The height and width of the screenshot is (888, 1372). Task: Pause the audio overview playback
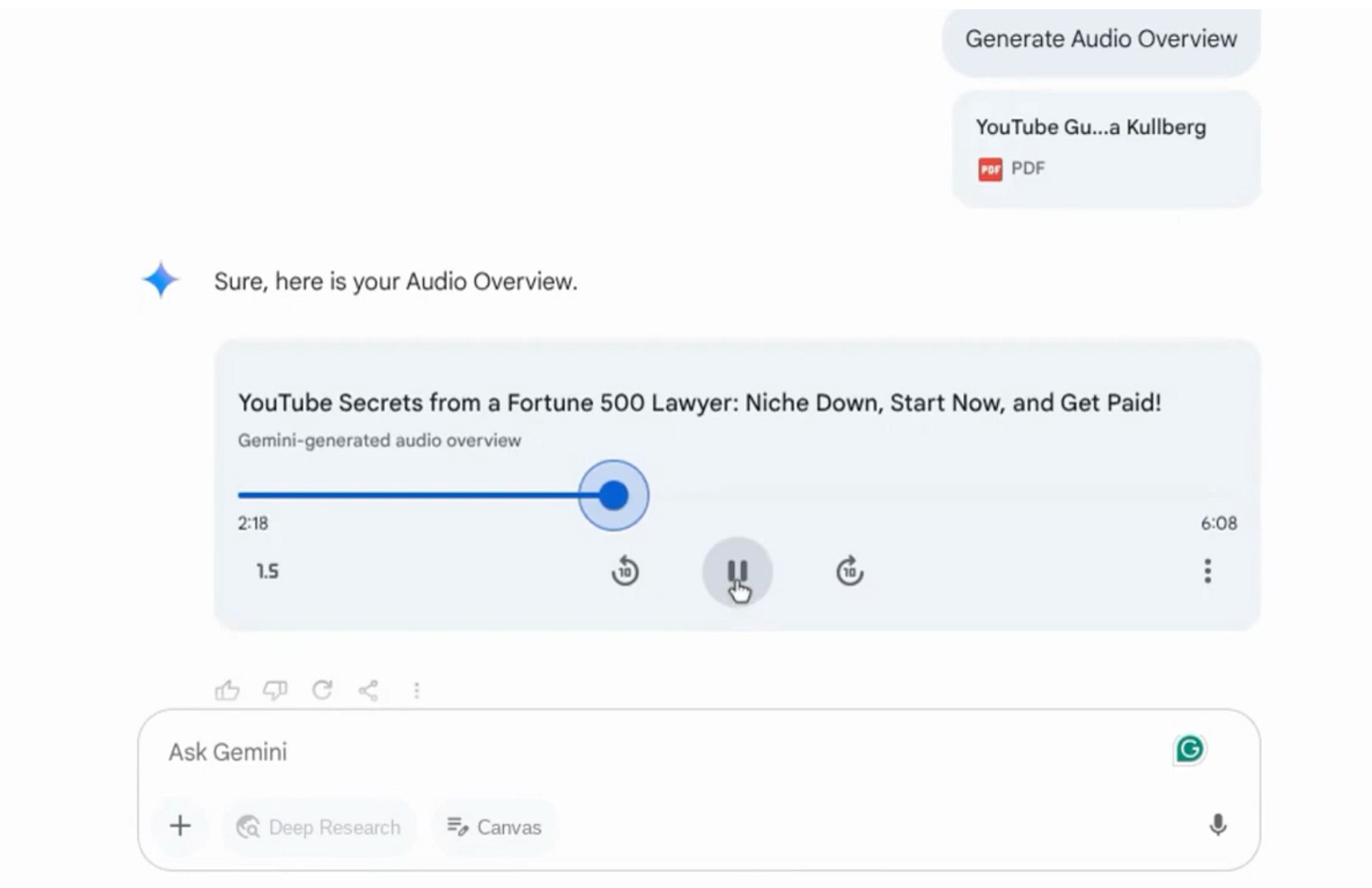(x=737, y=572)
